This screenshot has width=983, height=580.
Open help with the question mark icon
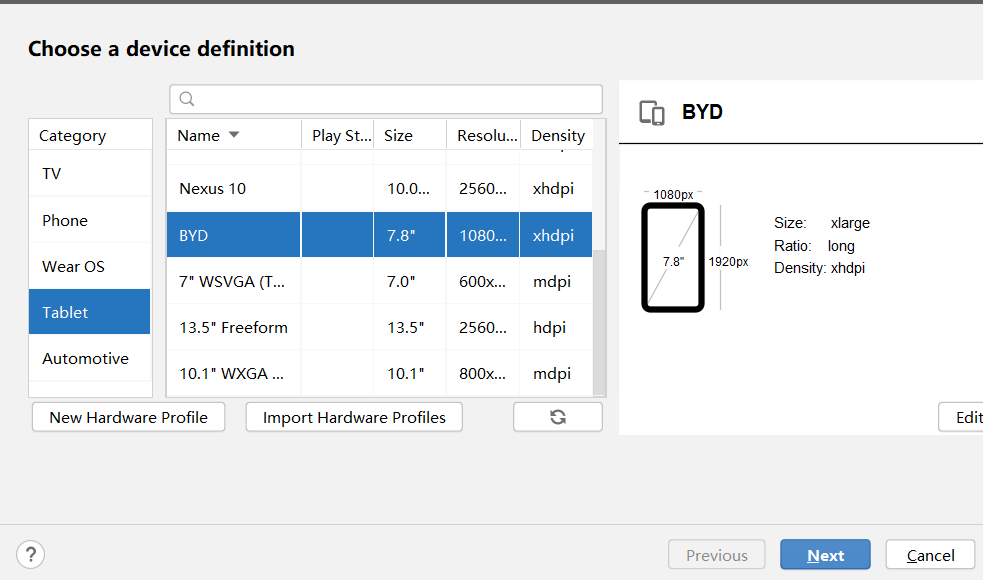30,554
